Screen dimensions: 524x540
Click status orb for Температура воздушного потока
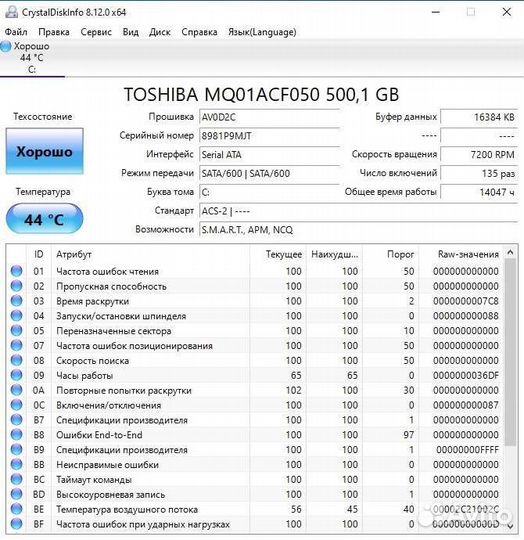point(16,509)
